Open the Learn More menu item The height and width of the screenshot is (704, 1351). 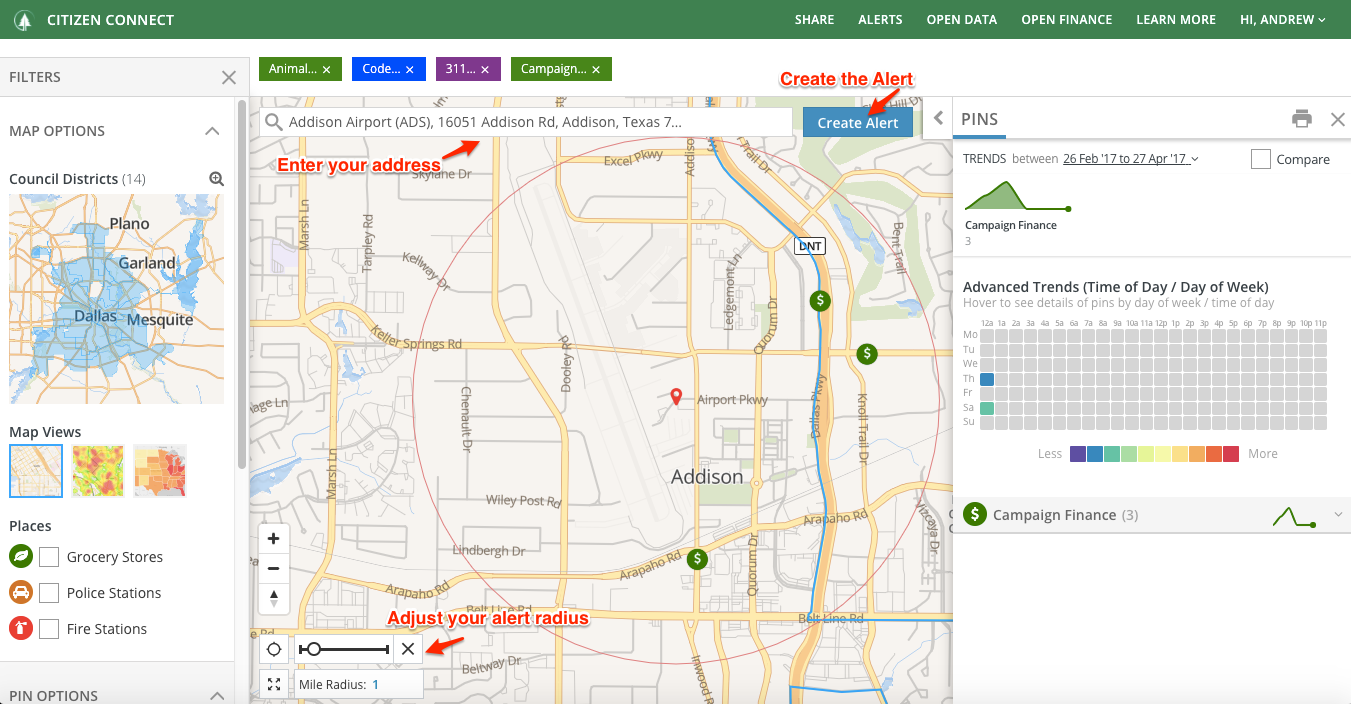(x=1176, y=20)
